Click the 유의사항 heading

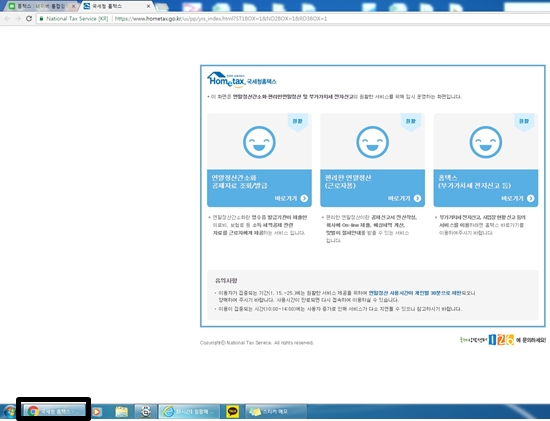point(226,281)
